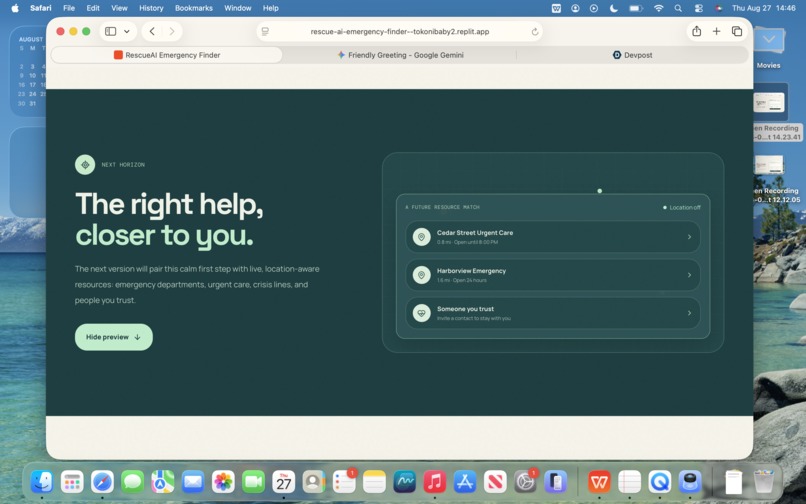806x504 pixels.
Task: Click the date and time in menu bar
Action: coord(764,8)
